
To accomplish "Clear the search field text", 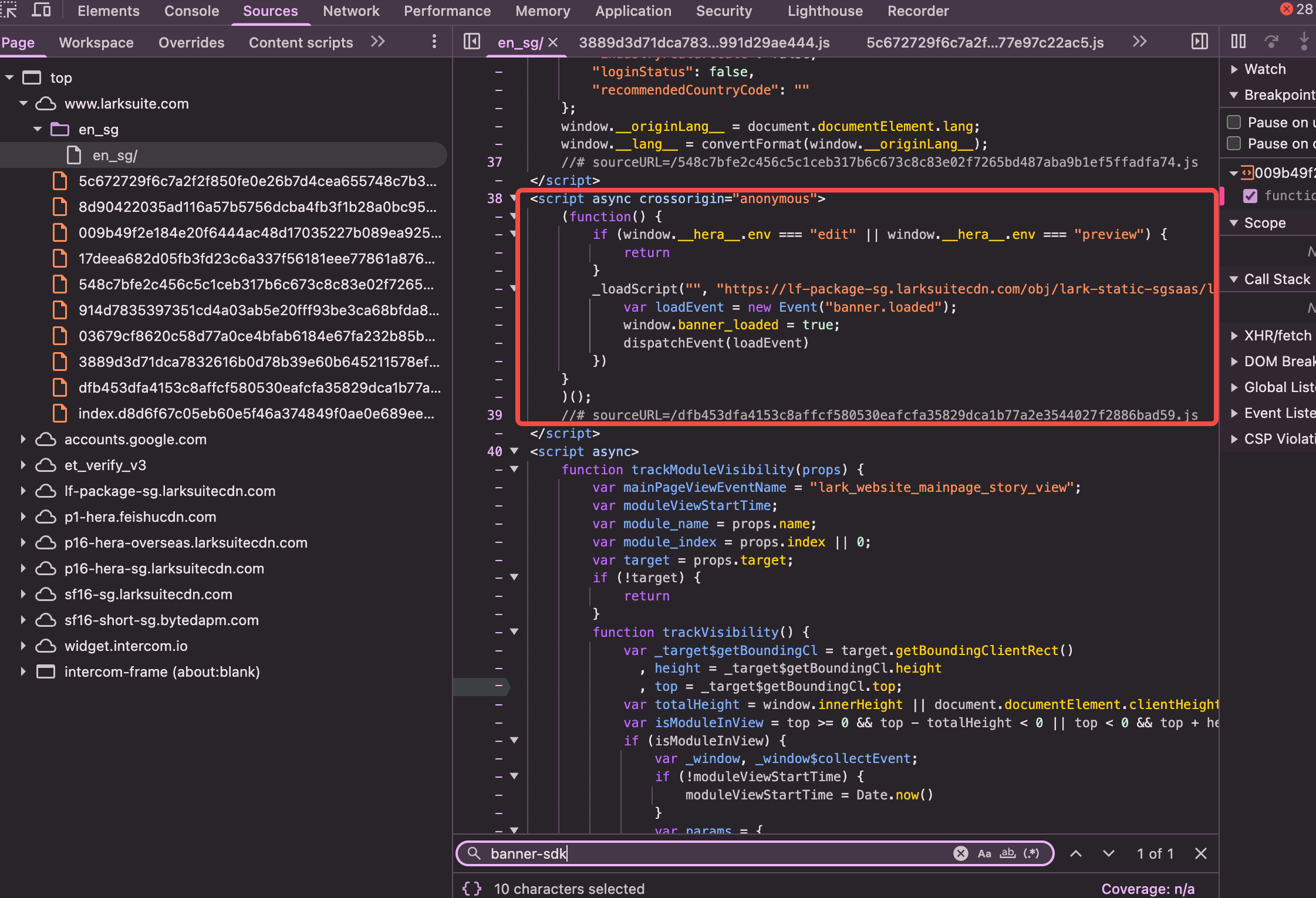I will tap(960, 853).
